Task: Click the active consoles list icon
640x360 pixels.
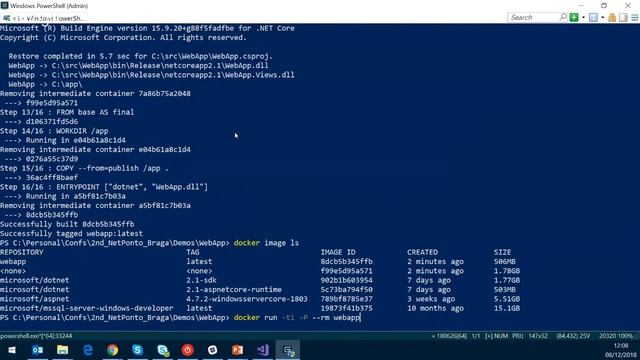Action: click(x=593, y=17)
